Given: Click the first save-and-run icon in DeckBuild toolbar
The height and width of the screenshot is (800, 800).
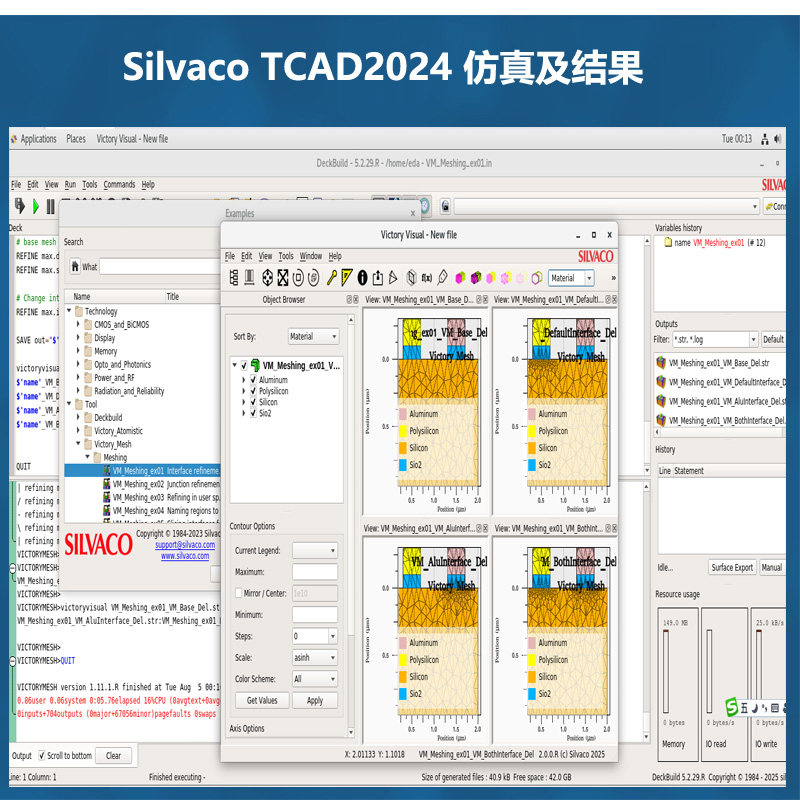Looking at the screenshot, I should (x=20, y=206).
